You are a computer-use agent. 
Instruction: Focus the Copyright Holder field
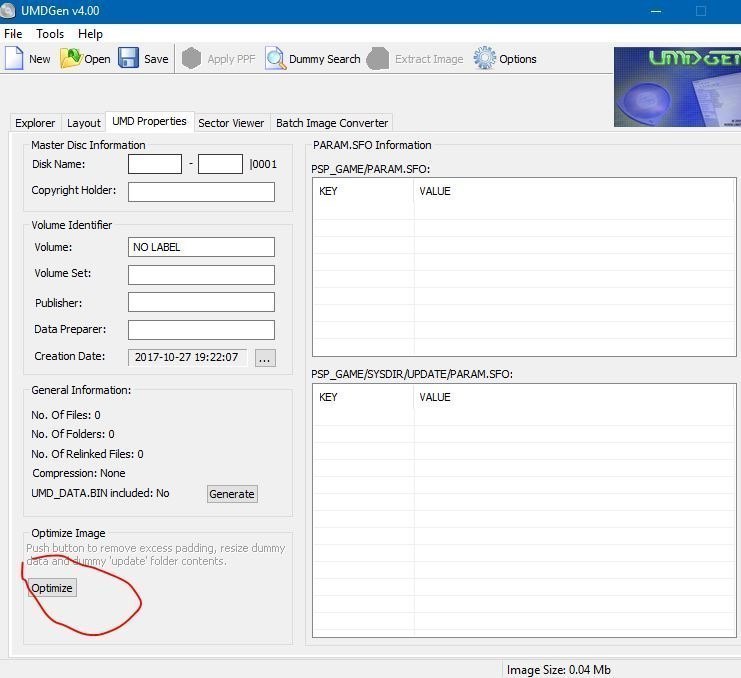pyautogui.click(x=201, y=192)
